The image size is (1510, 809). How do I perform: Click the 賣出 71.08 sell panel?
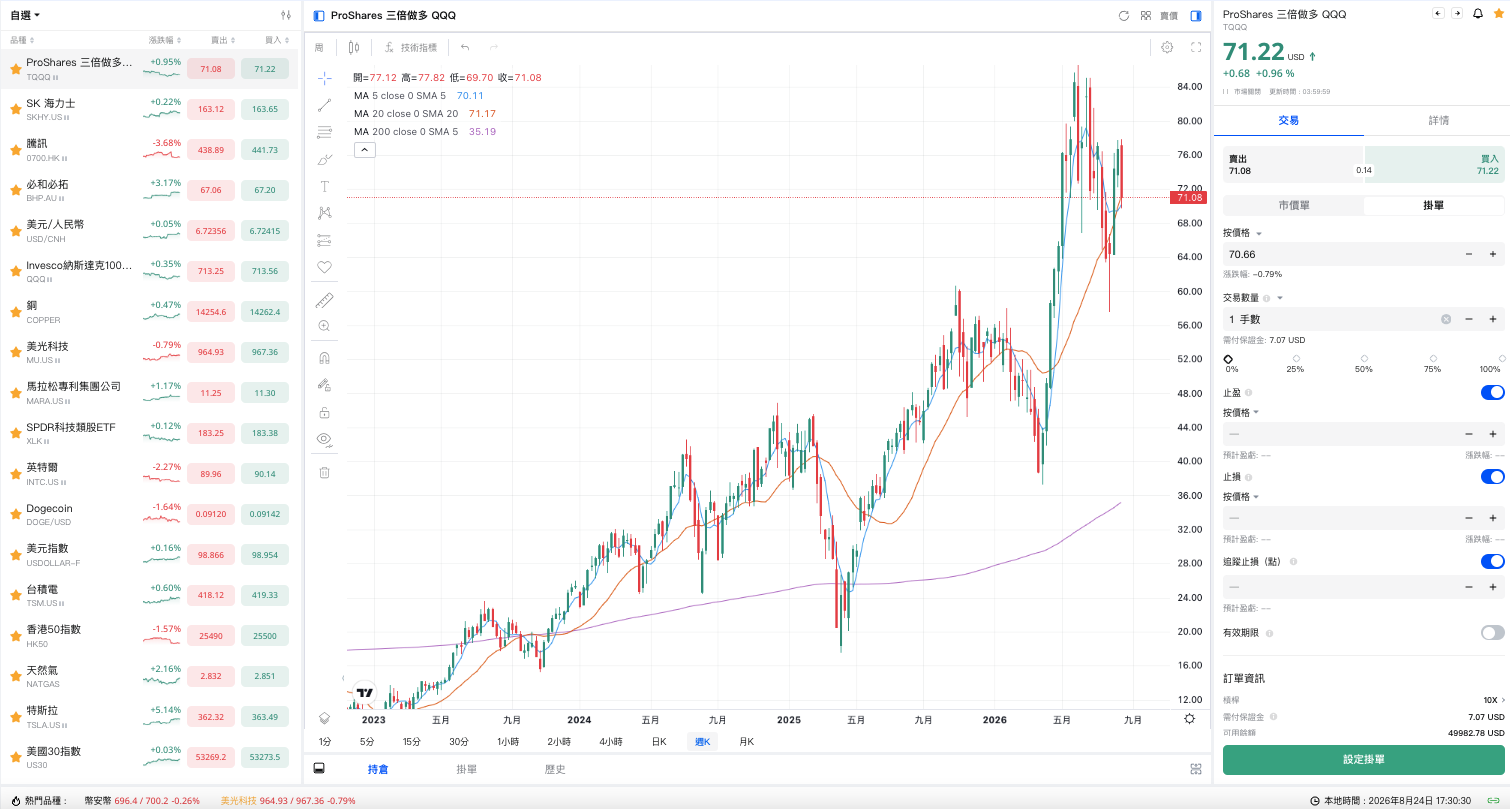pyautogui.click(x=1291, y=165)
